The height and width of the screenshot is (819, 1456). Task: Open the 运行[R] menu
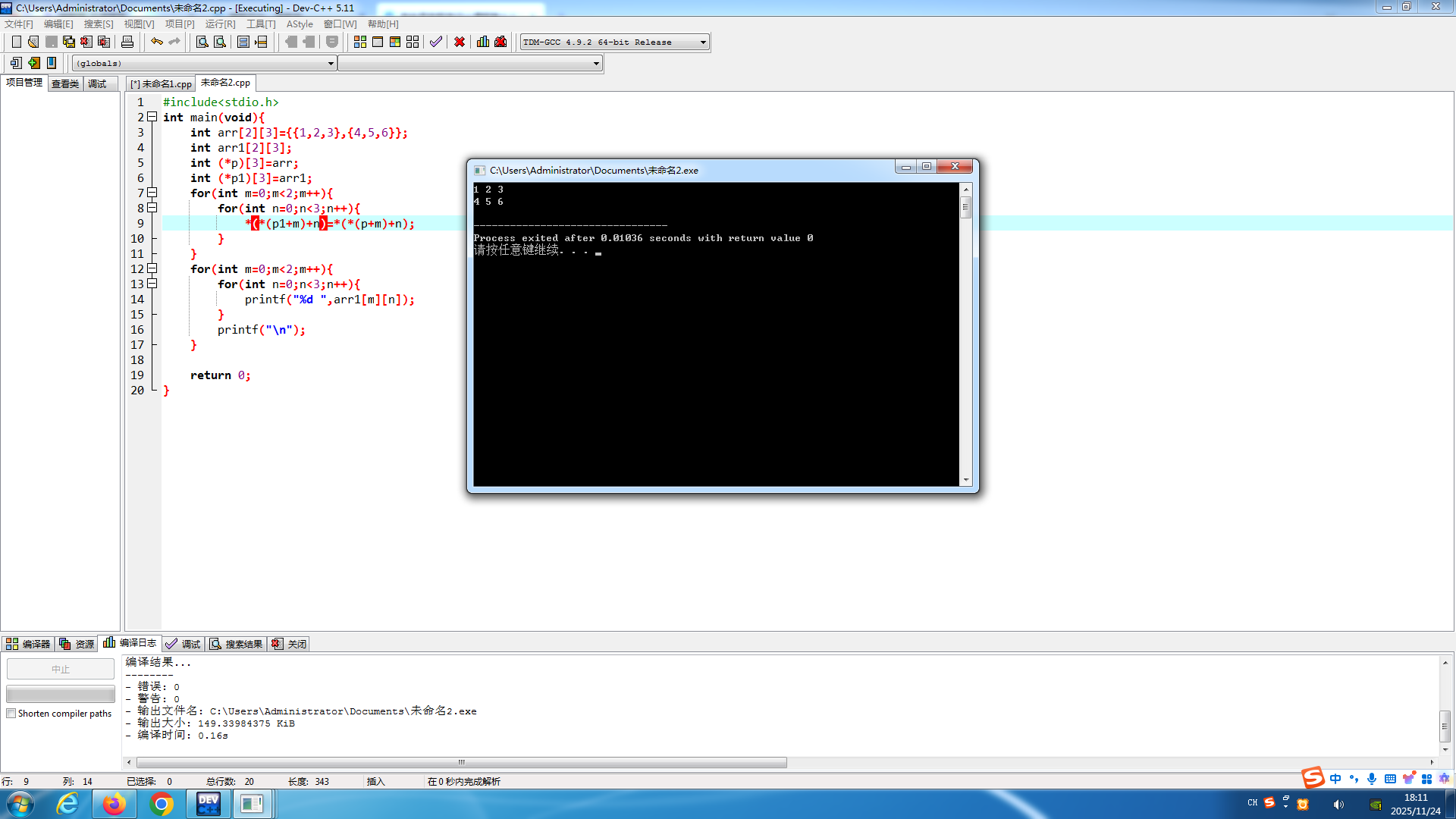coord(220,24)
